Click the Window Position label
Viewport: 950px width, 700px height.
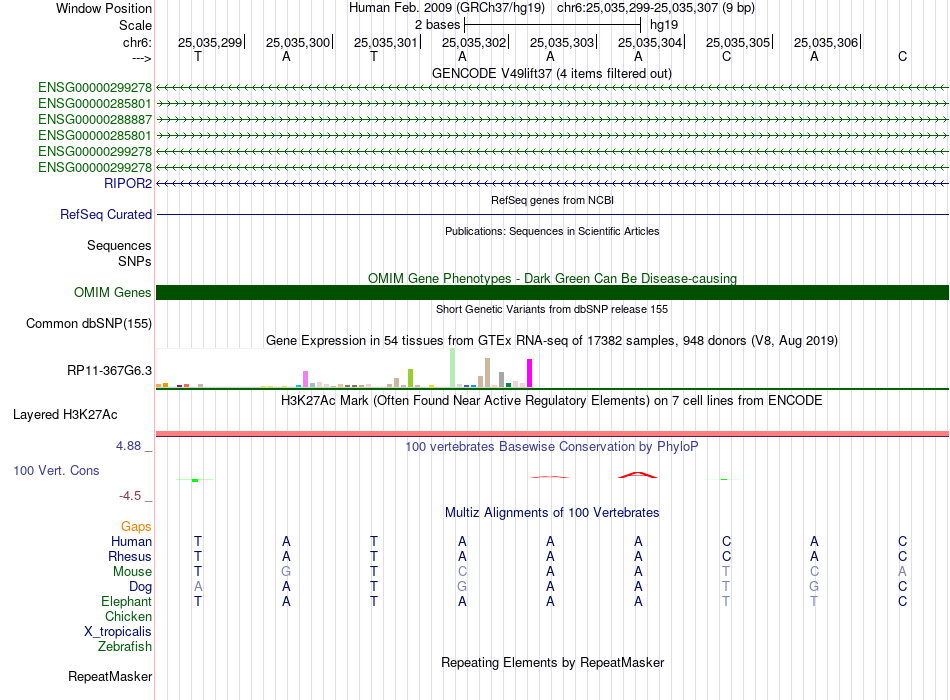click(104, 9)
